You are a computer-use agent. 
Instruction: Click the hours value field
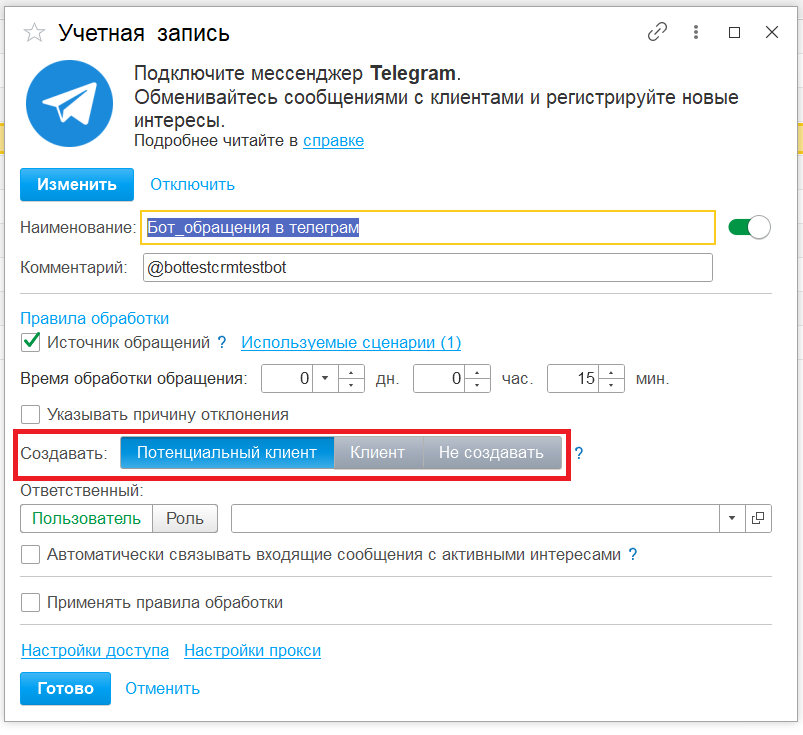point(439,379)
